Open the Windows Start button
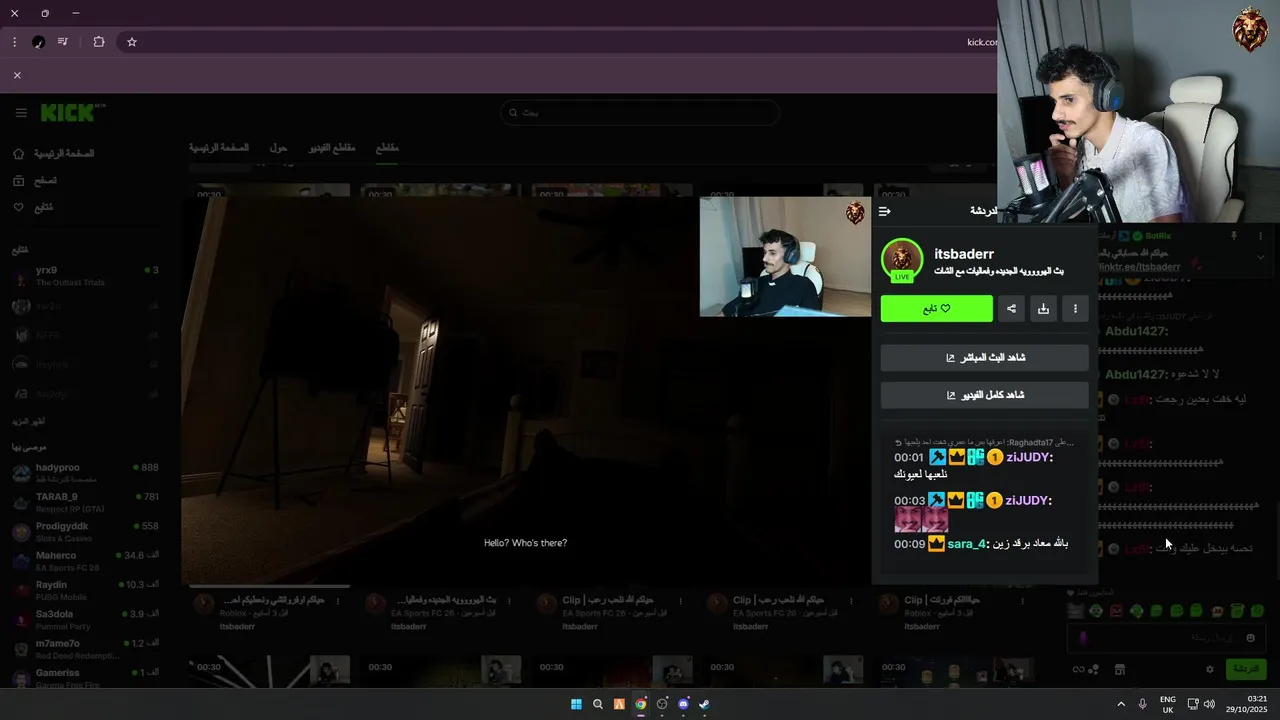The height and width of the screenshot is (720, 1280). tap(576, 704)
